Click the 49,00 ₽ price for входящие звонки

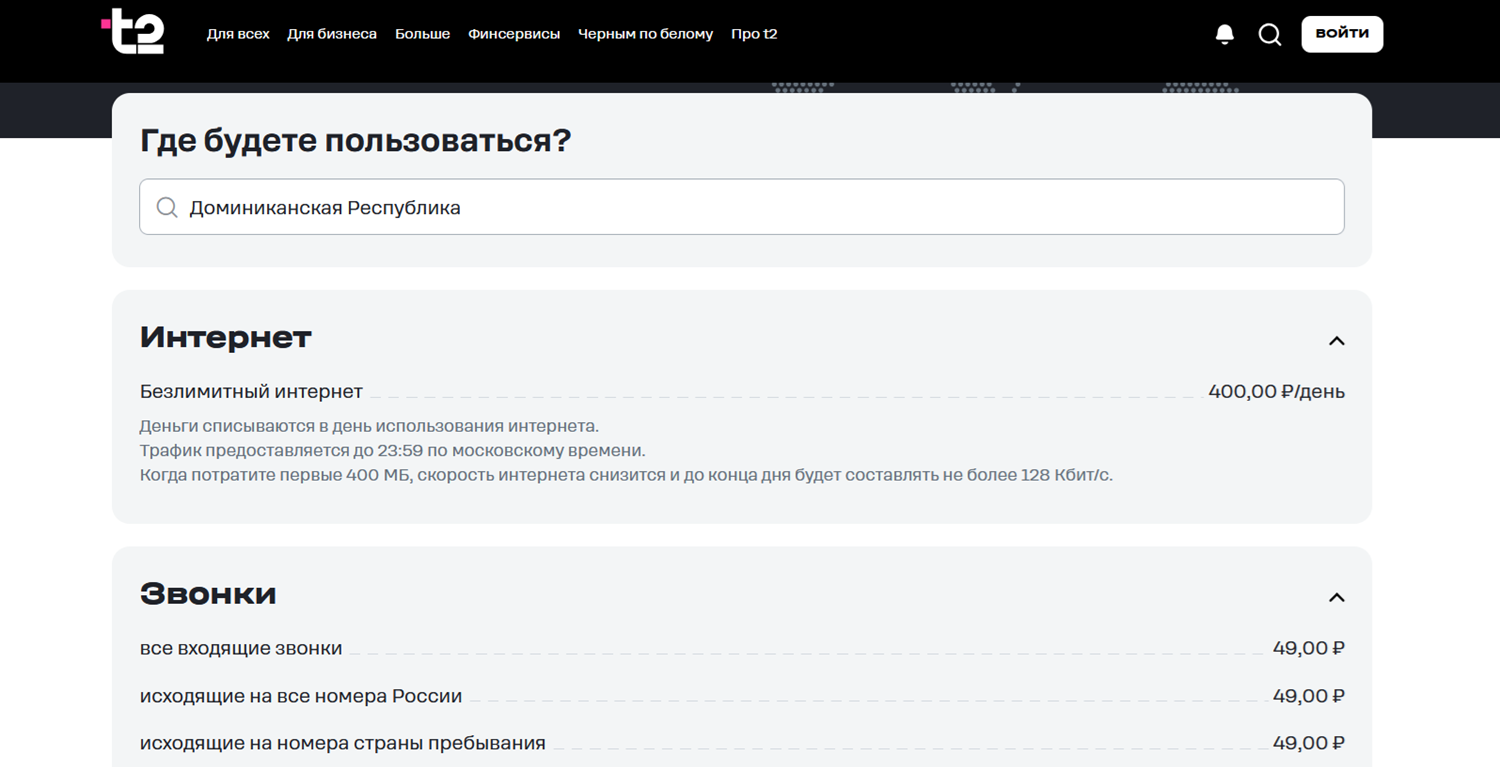click(1308, 648)
